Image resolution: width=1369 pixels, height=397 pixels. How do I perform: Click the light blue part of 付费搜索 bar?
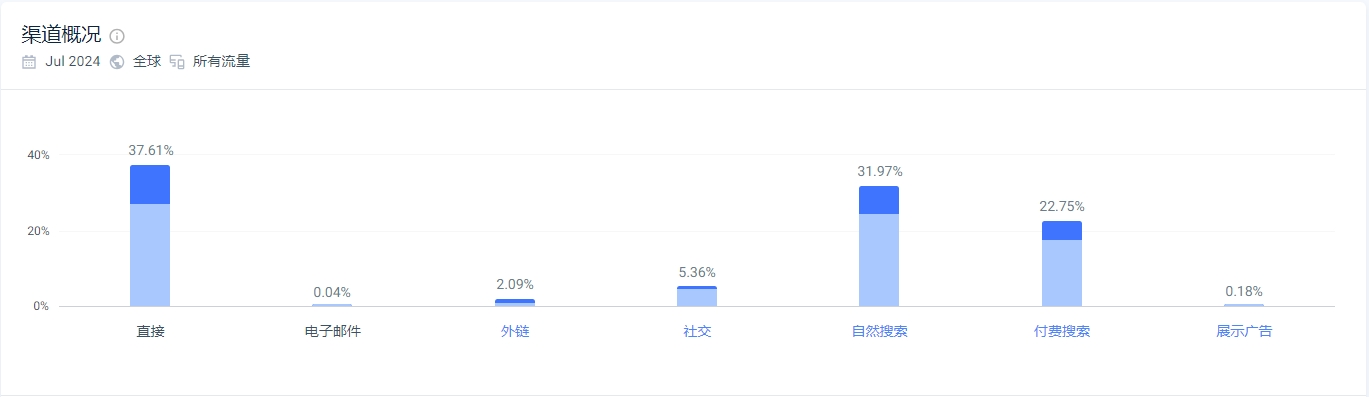coord(1062,273)
